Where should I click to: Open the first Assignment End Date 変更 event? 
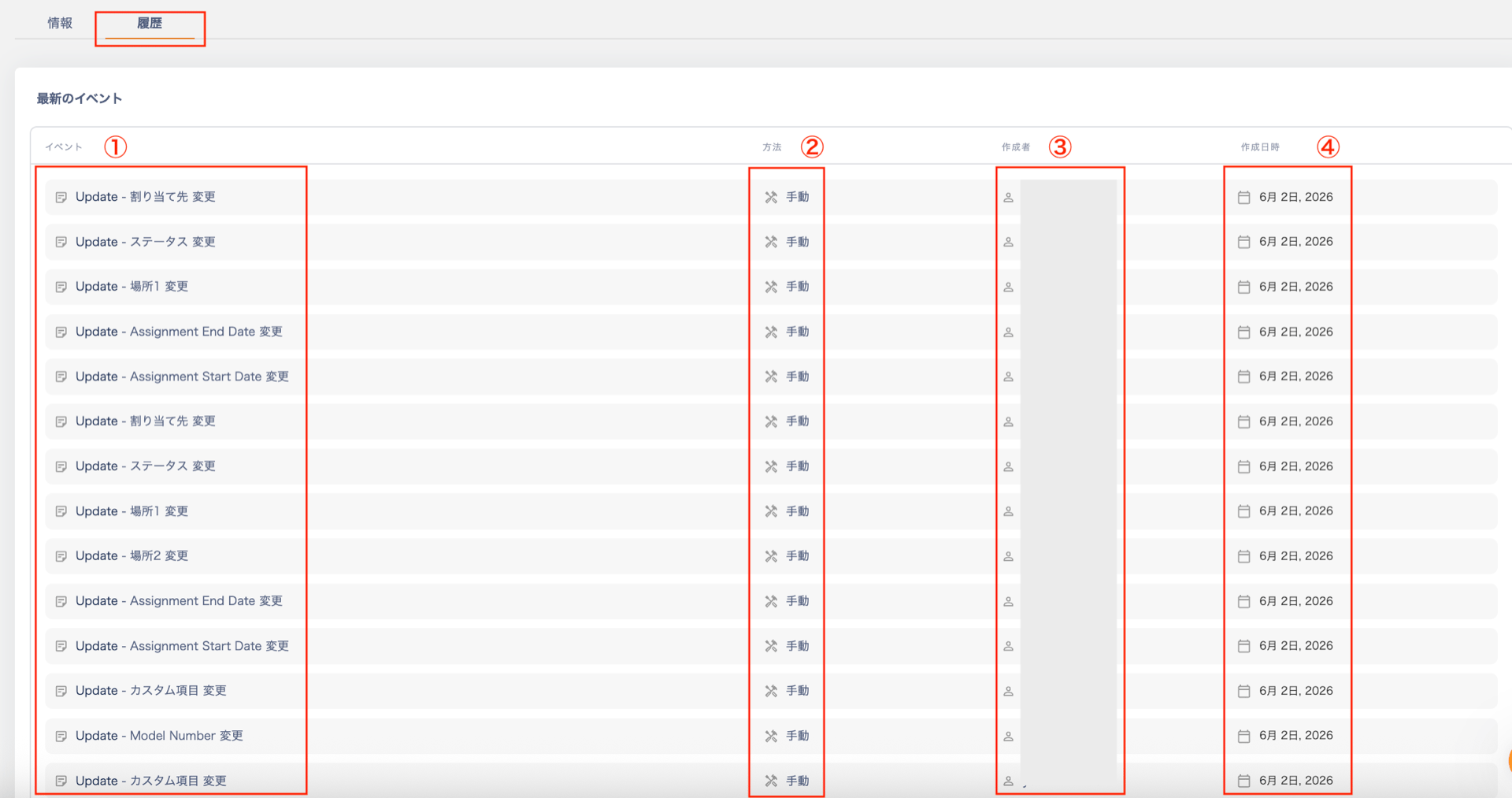pyautogui.click(x=179, y=332)
